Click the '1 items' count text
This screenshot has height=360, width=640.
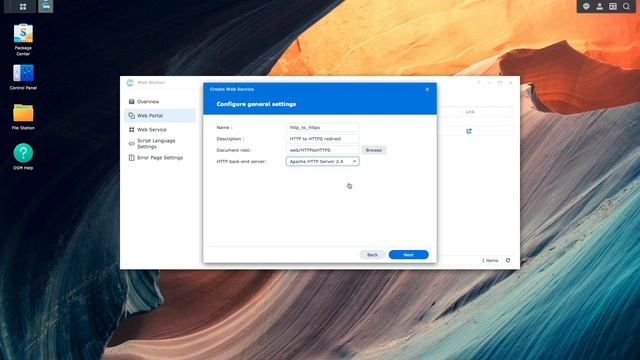(490, 260)
